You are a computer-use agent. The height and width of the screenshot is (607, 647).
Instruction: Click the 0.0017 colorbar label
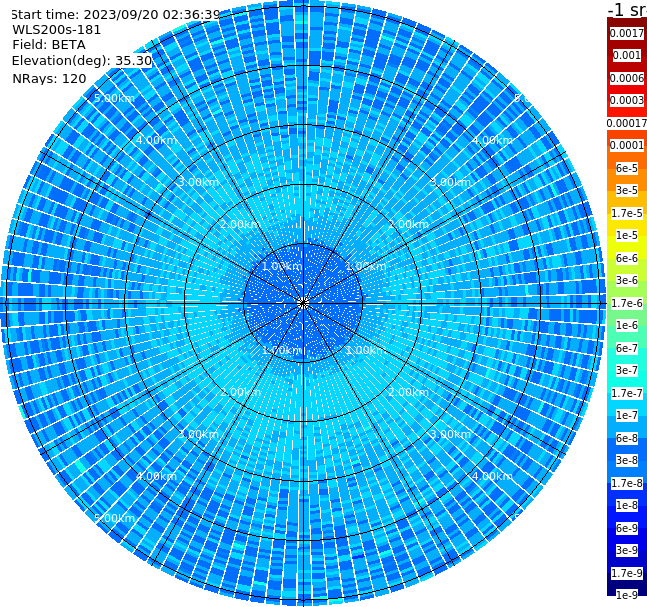(627, 33)
